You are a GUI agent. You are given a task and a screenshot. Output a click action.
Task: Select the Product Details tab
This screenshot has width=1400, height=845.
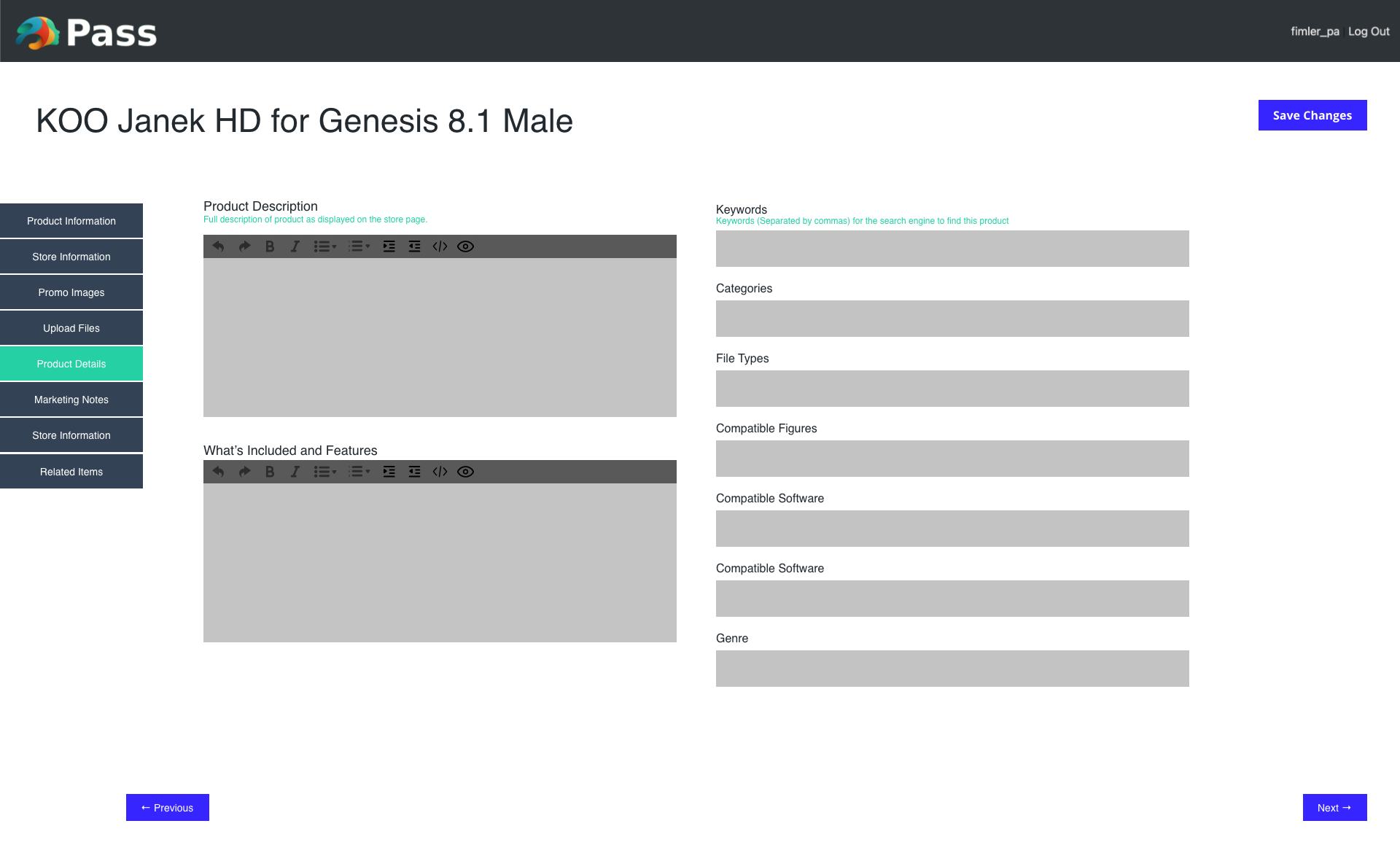71,364
